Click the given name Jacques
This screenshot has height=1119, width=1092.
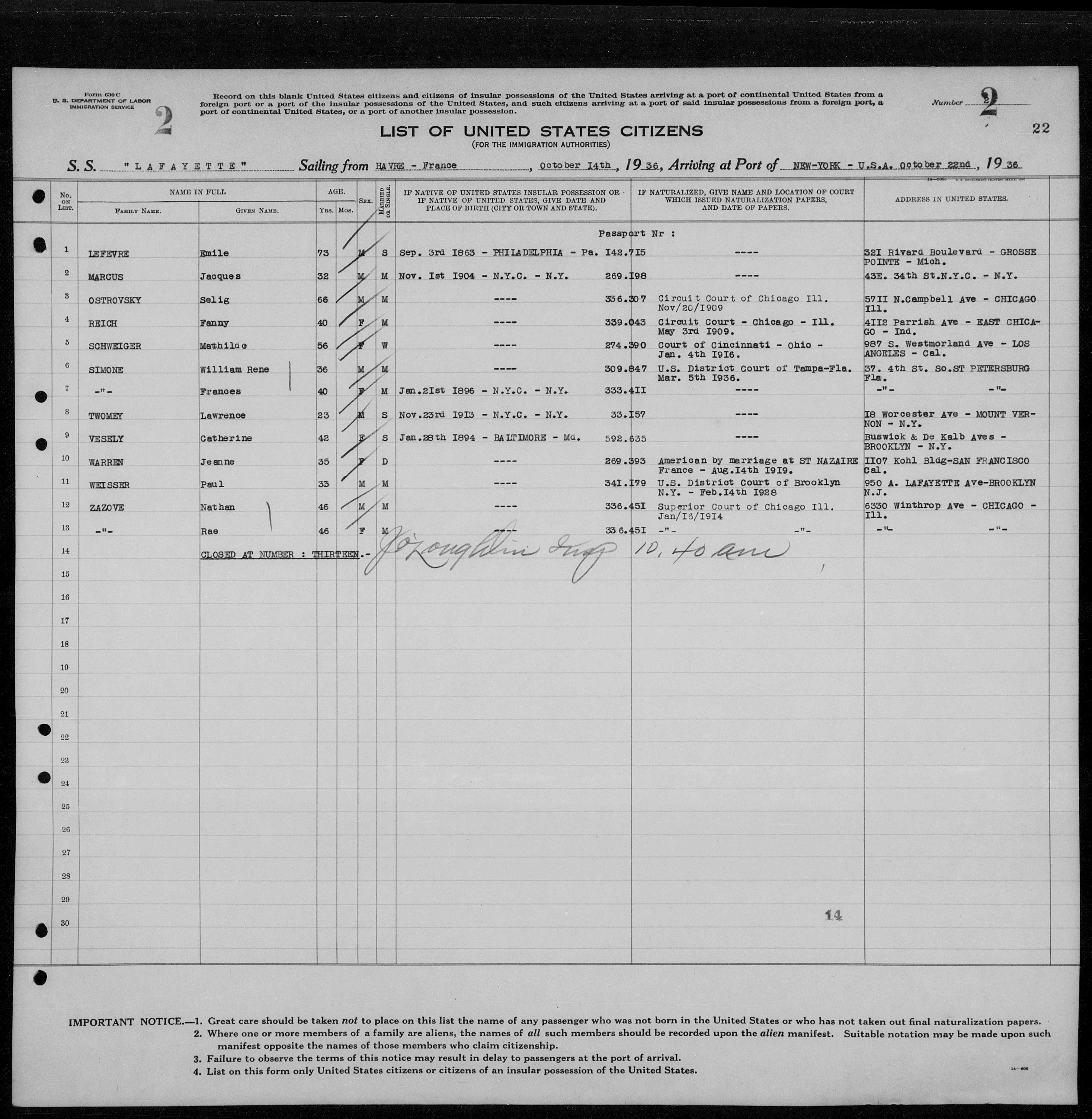[x=220, y=276]
